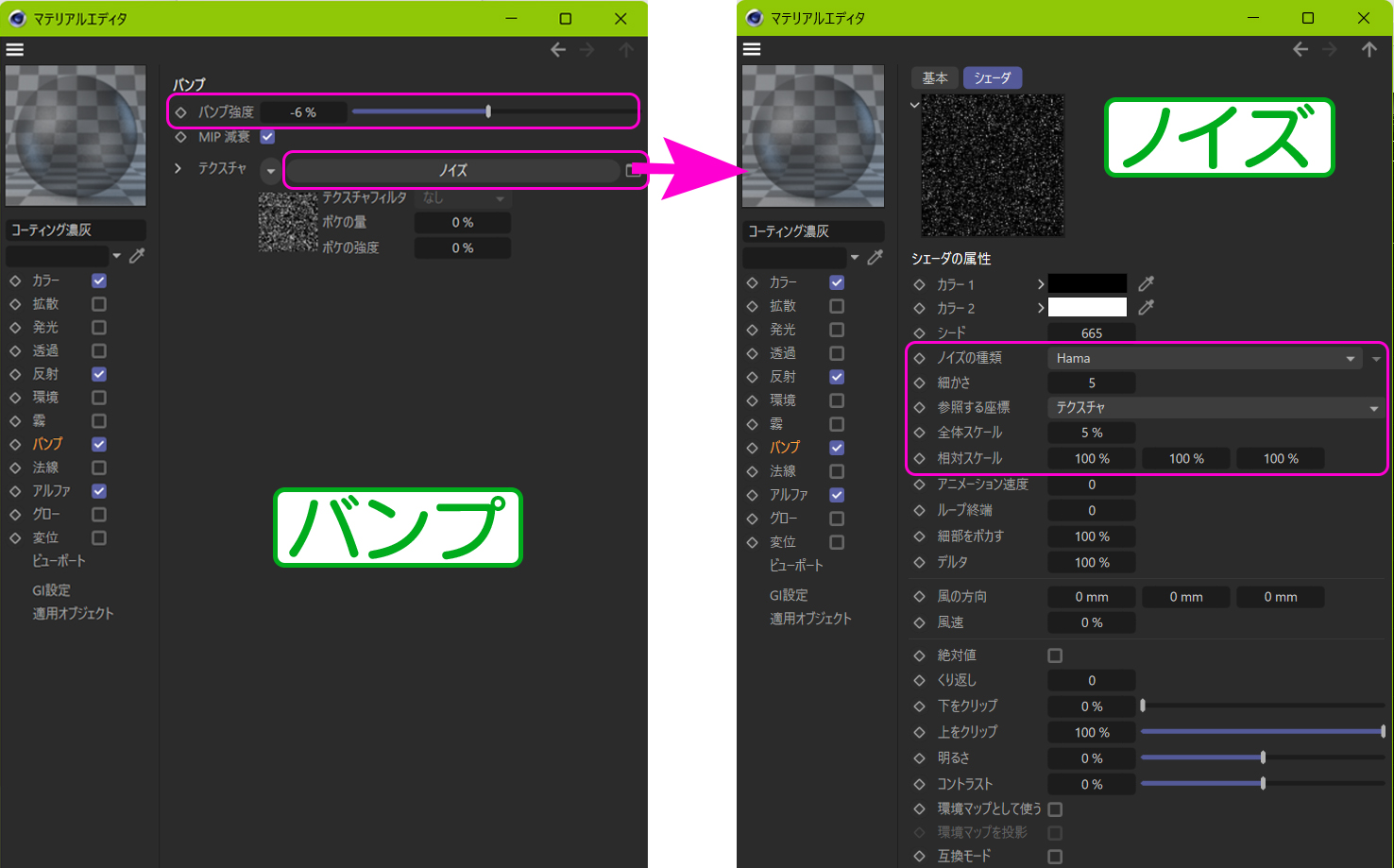The width and height of the screenshot is (1394, 868).
Task: Click the up arrow in the right window
Action: [x=1368, y=50]
